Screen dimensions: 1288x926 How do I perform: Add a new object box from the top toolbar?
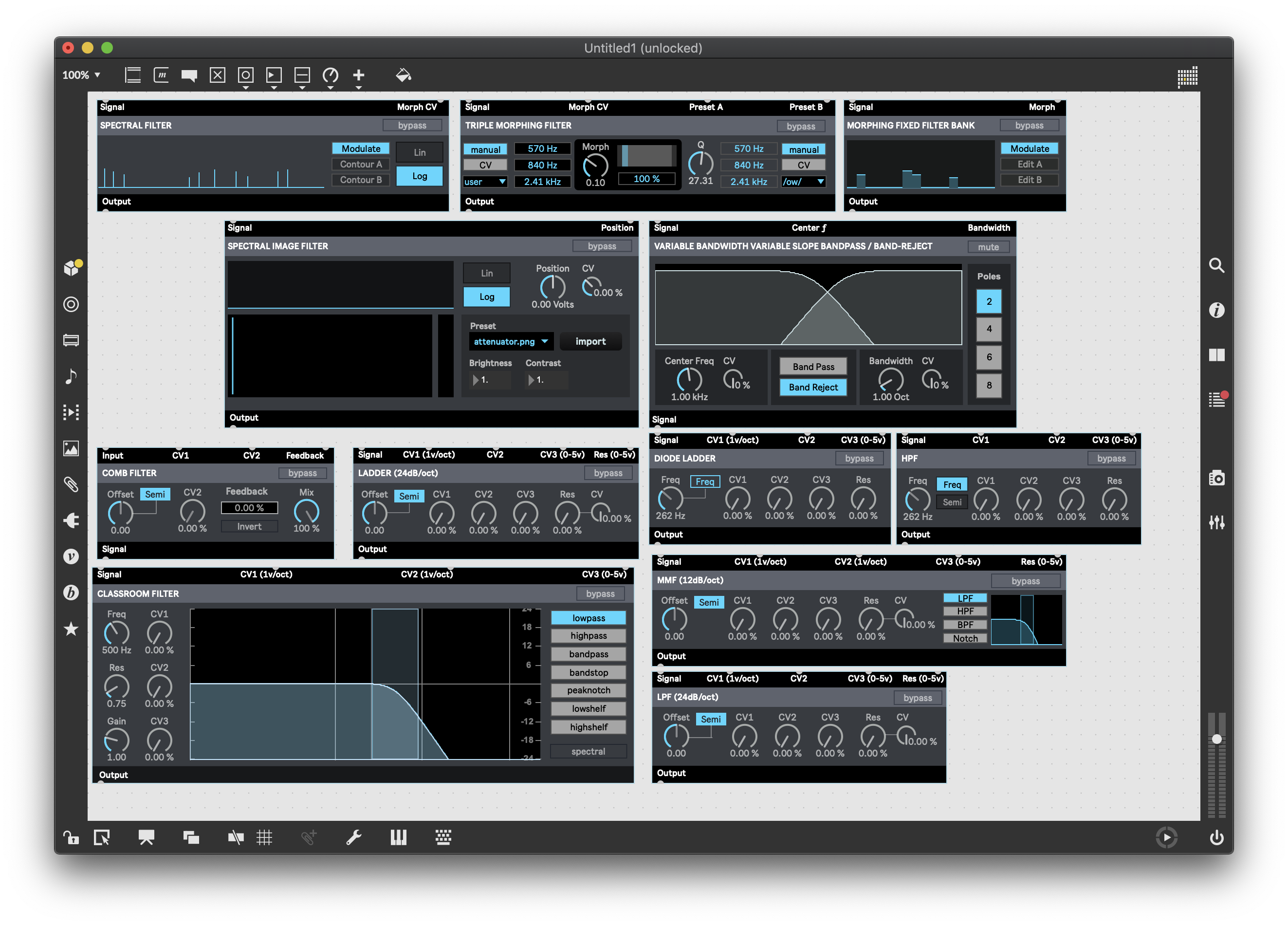[133, 75]
